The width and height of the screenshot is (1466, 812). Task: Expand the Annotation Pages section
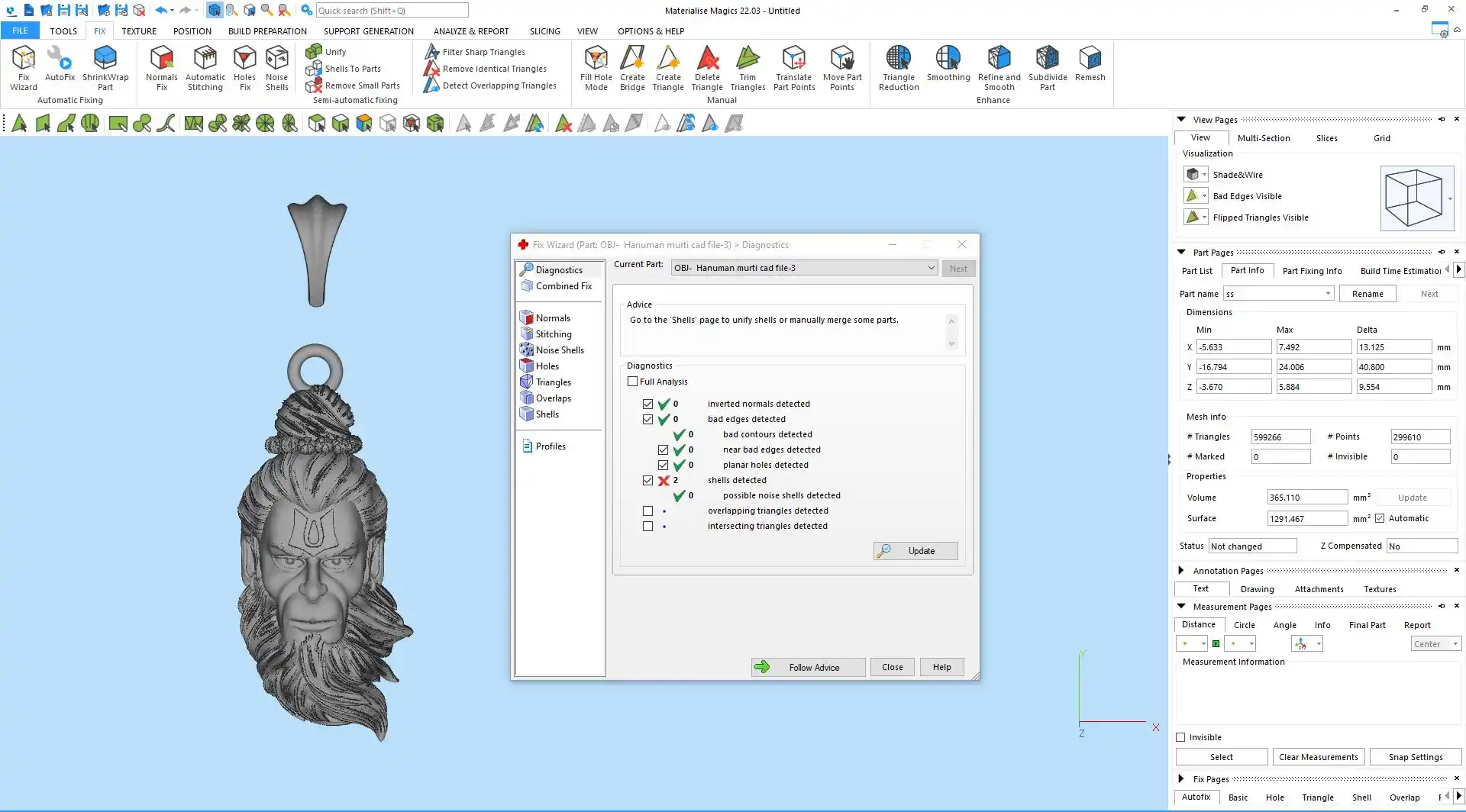(x=1181, y=570)
